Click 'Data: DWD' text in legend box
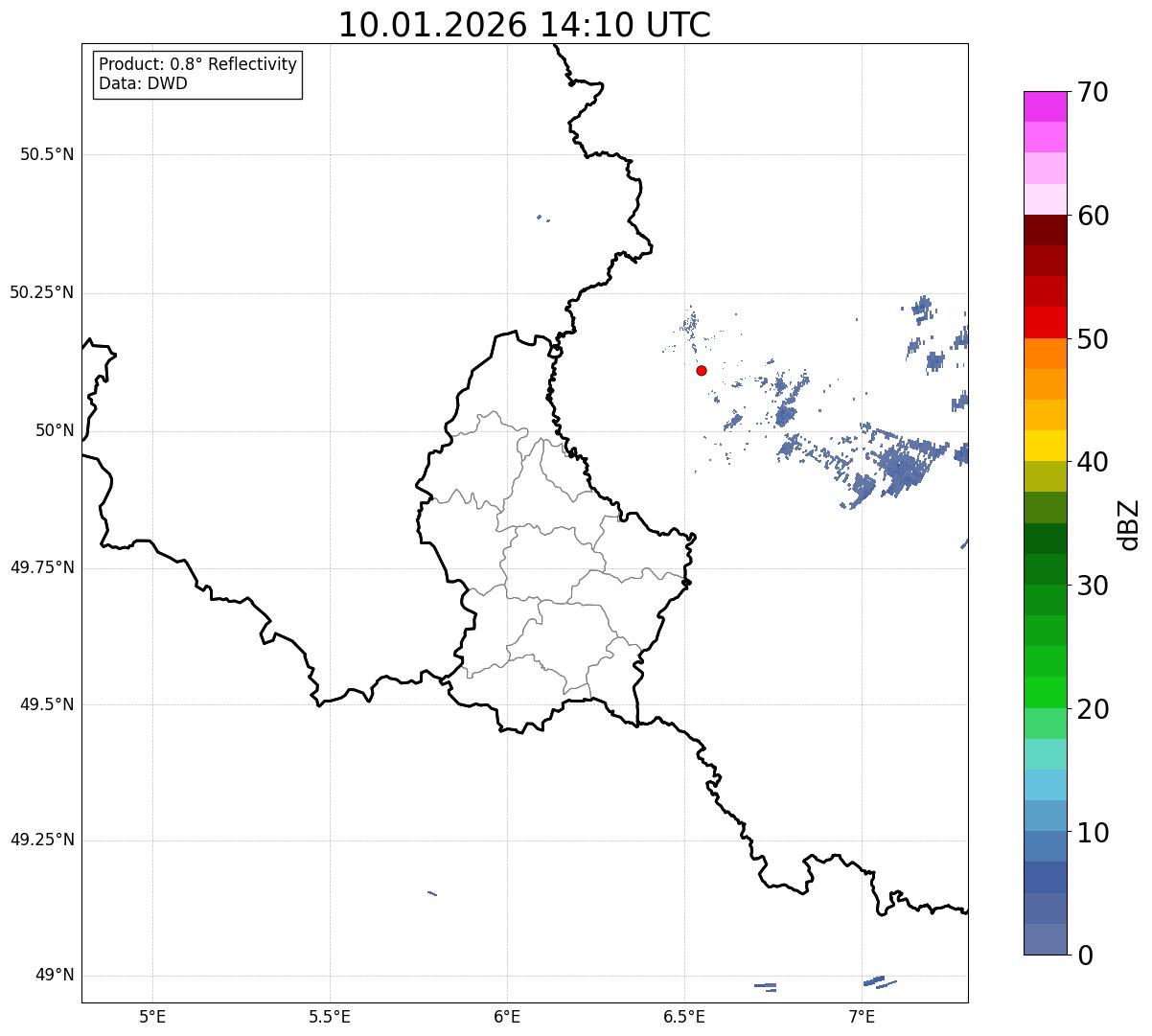This screenshot has height=1036, width=1152. point(143,83)
